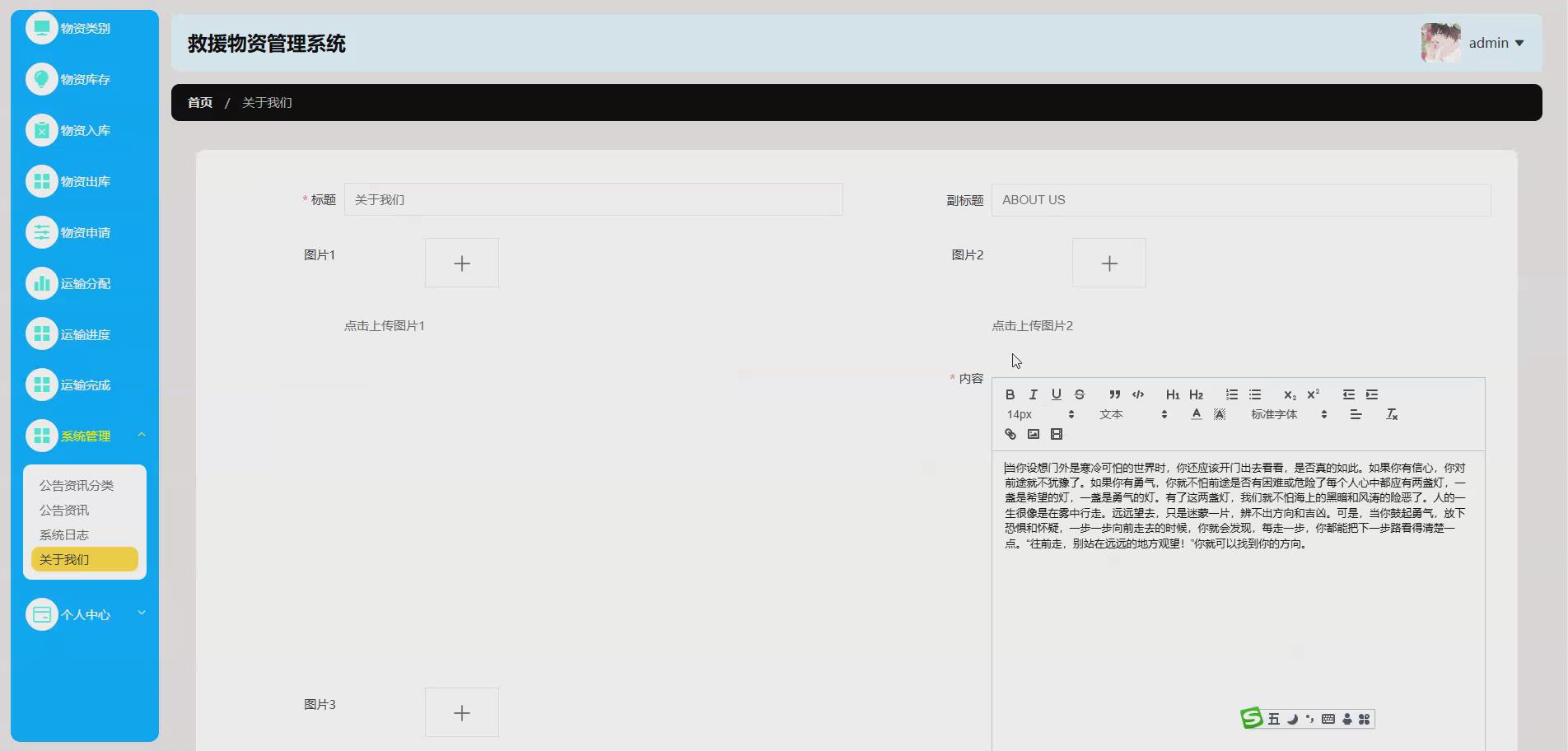Open the Sogou soft keyboard icon

[x=1328, y=719]
